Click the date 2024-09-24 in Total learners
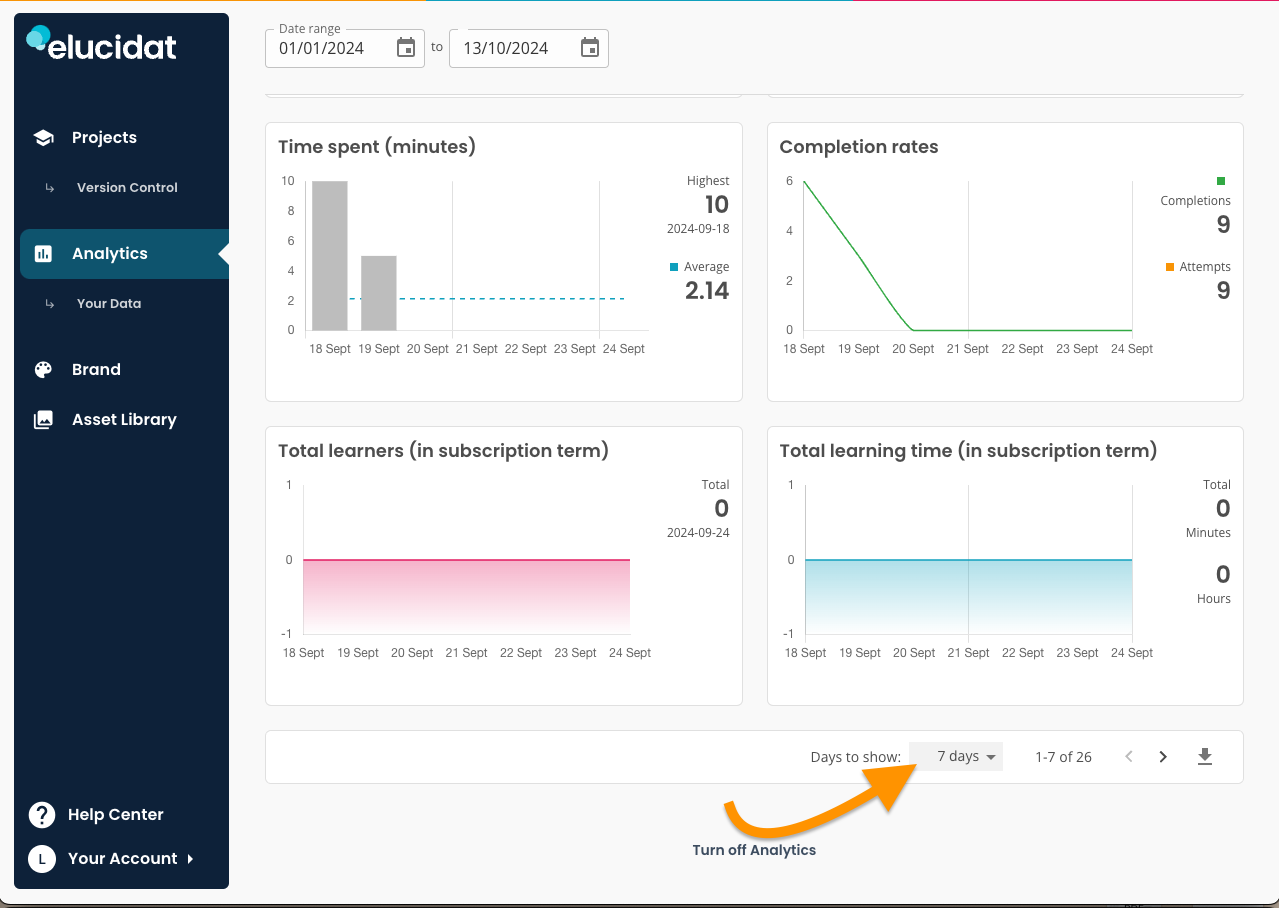The width and height of the screenshot is (1279, 908). coord(698,533)
